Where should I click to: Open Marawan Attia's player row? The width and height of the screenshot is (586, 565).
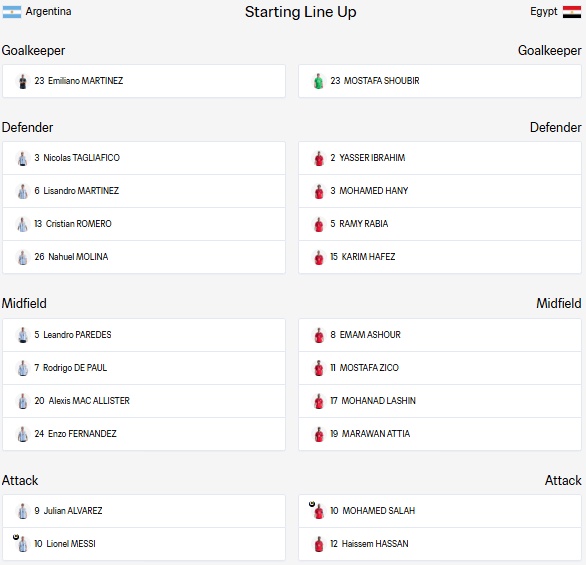440,434
